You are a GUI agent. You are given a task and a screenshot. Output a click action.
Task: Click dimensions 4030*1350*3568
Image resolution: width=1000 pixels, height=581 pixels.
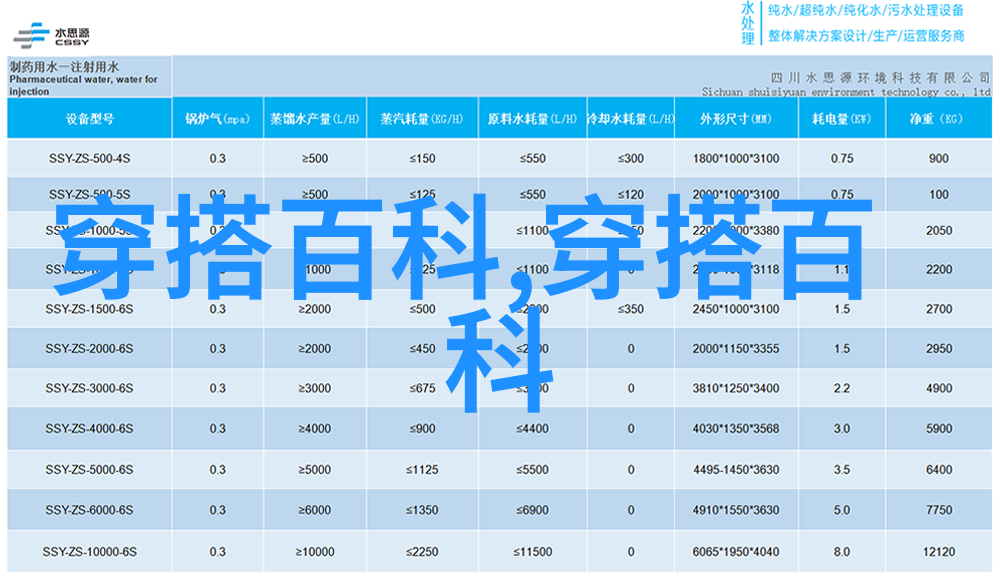pyautogui.click(x=736, y=429)
